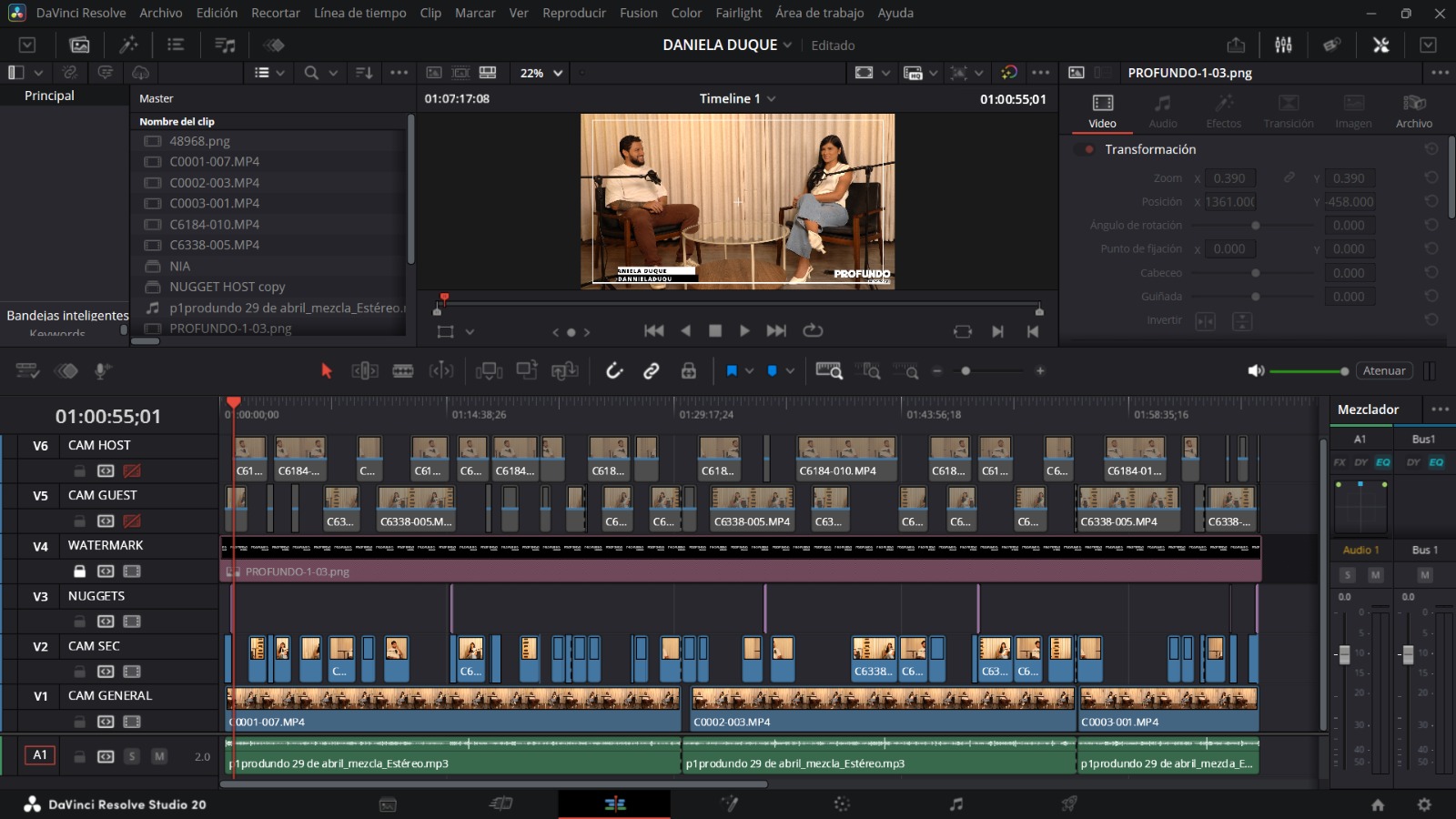Viewport: 1456px width, 819px height.
Task: Mute audio track A1 with M button
Action: pos(159,756)
